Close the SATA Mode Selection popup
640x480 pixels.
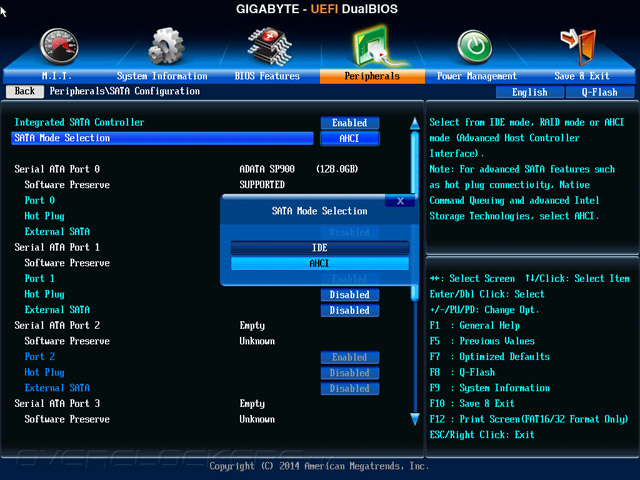coord(400,200)
